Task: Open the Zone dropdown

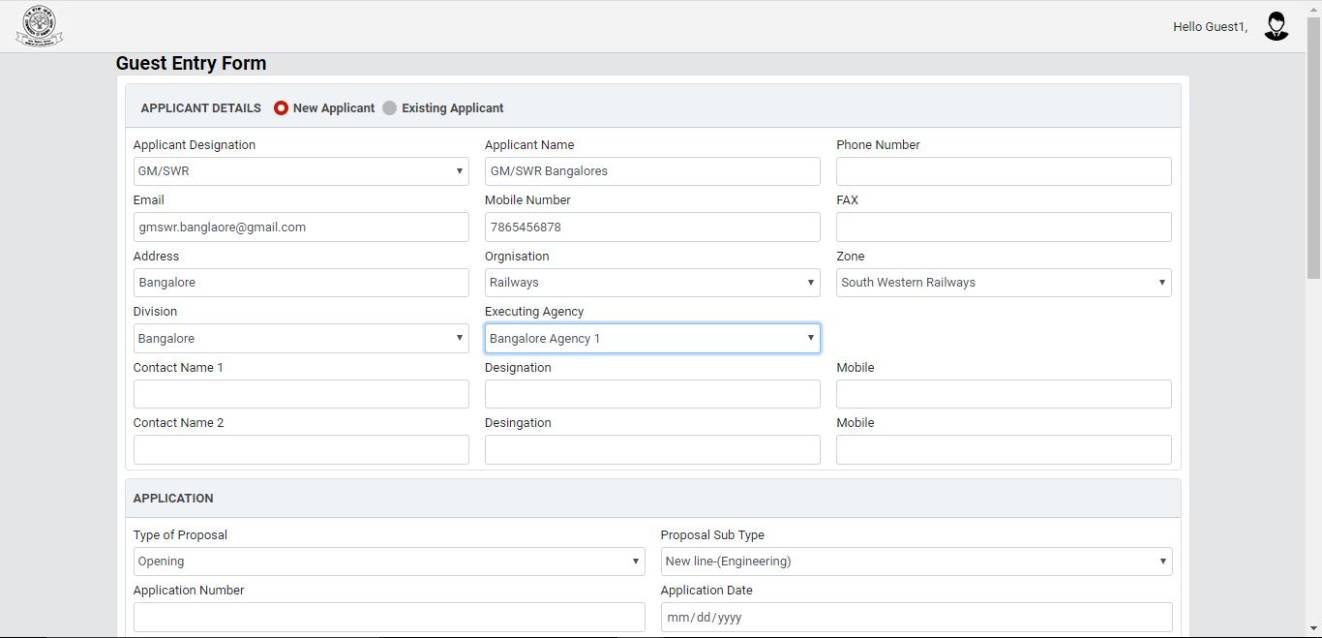Action: pyautogui.click(x=1003, y=283)
